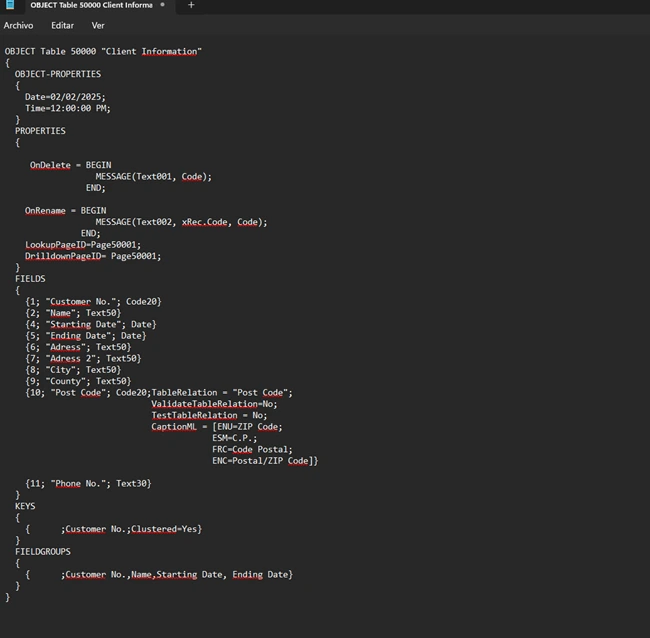
Task: Click the LookupPageID=Page50001; line
Action: pos(83,245)
